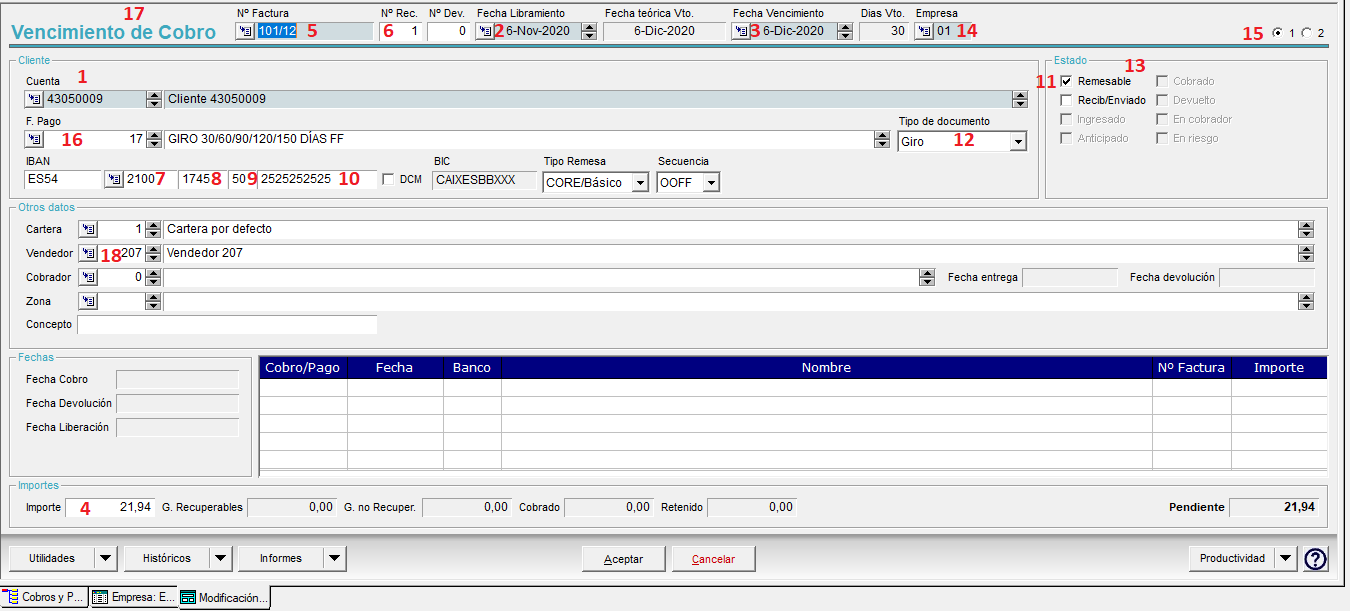Open Tipo de documento dropdown showing Giro
The image size is (1350, 611).
[1018, 142]
